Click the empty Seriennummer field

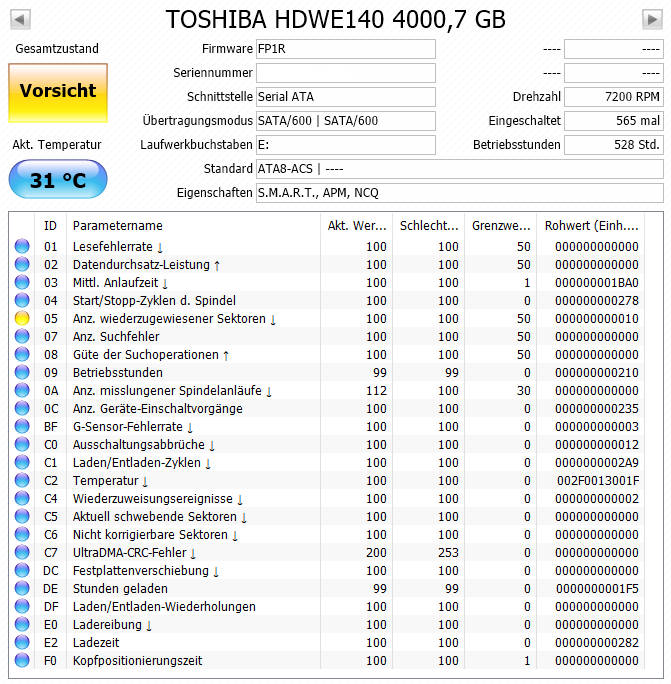click(x=346, y=73)
